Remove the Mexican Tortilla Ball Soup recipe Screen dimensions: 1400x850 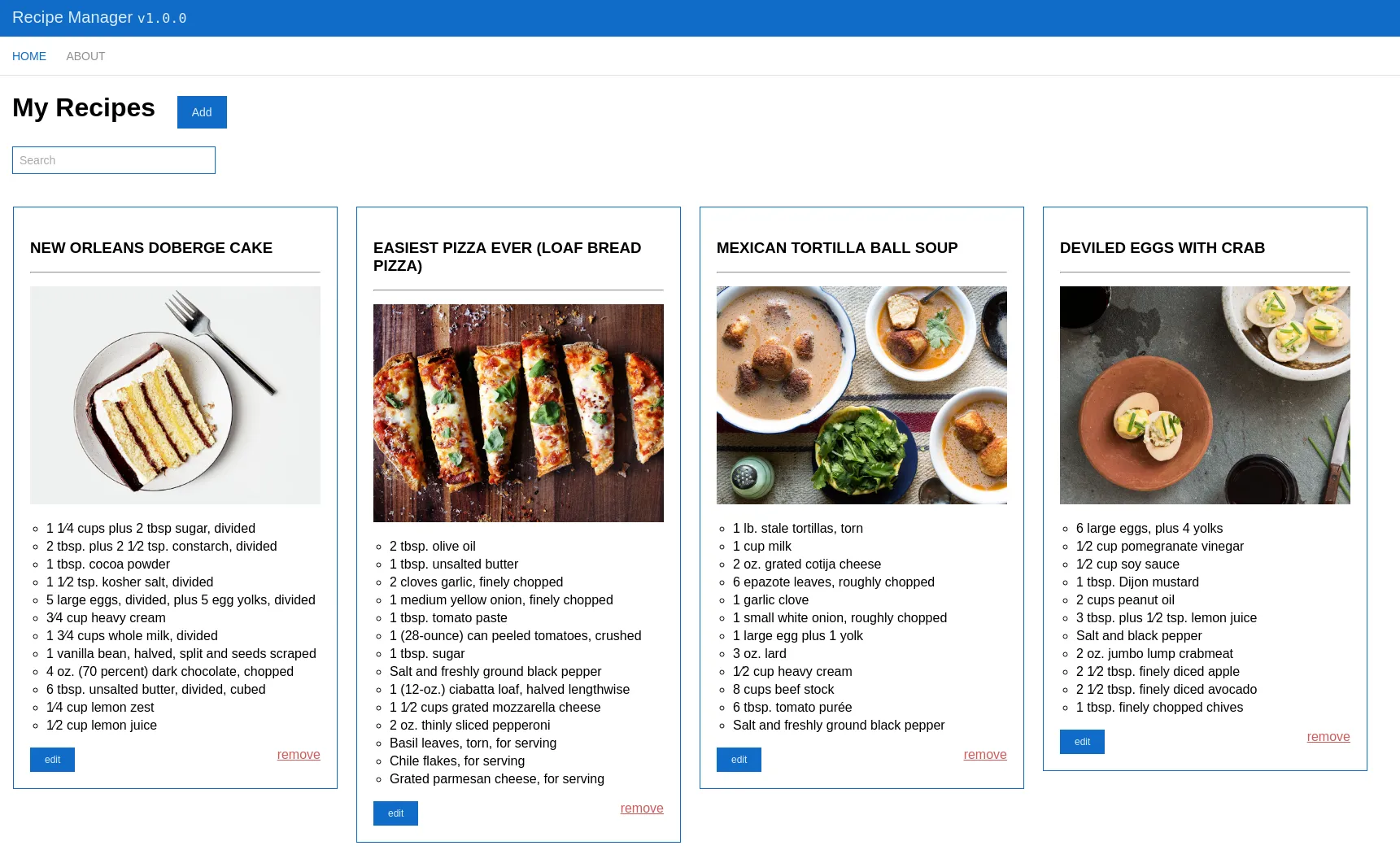click(985, 755)
